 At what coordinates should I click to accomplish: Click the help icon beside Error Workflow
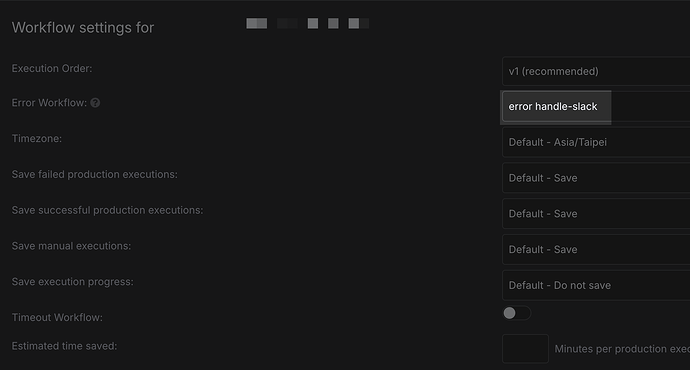(95, 103)
